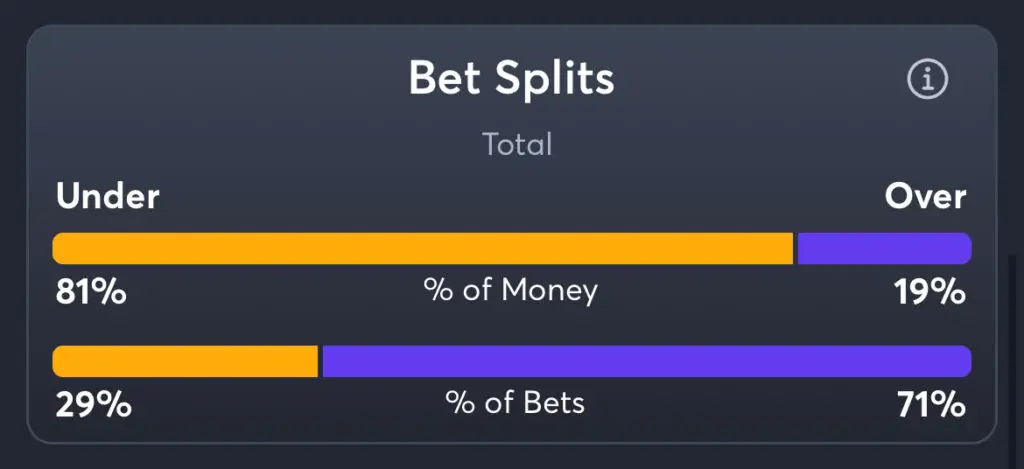
Task: Click the 19% money value
Action: pos(930,293)
